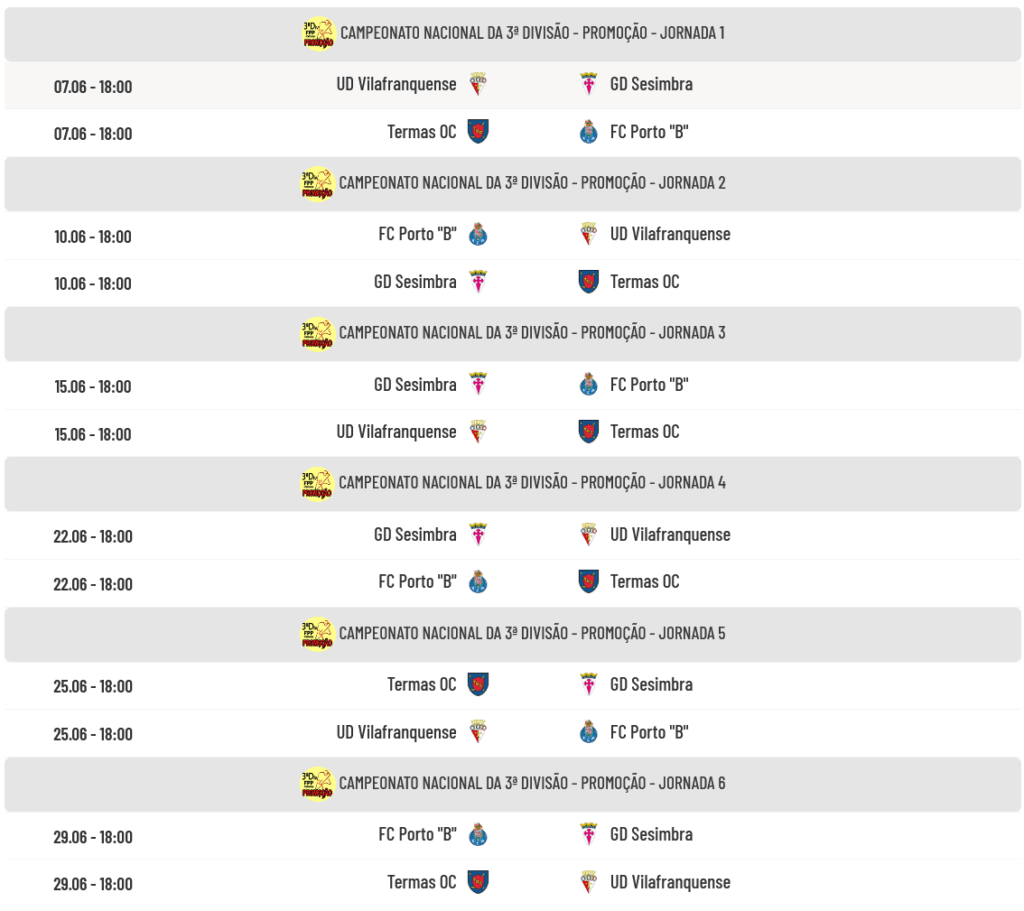Open Jornada 2 competition header
This screenshot has height=911, width=1024.
(x=513, y=184)
